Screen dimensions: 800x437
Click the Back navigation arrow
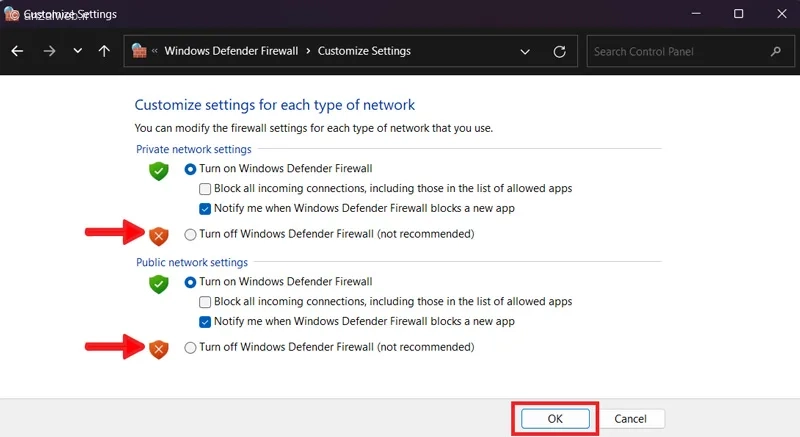tap(17, 51)
